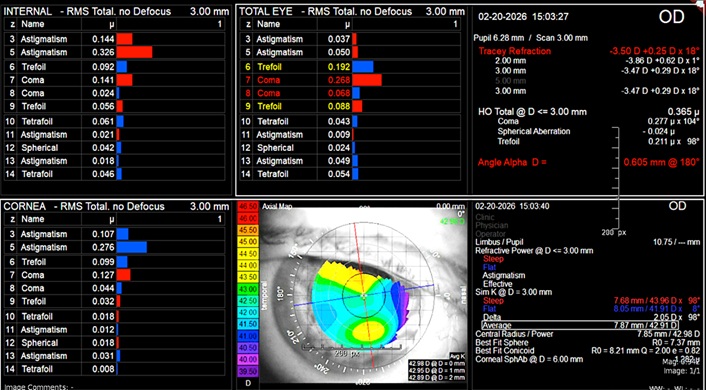Open the INTERNAL RMS Total panel header
706x390 pixels.
point(116,12)
